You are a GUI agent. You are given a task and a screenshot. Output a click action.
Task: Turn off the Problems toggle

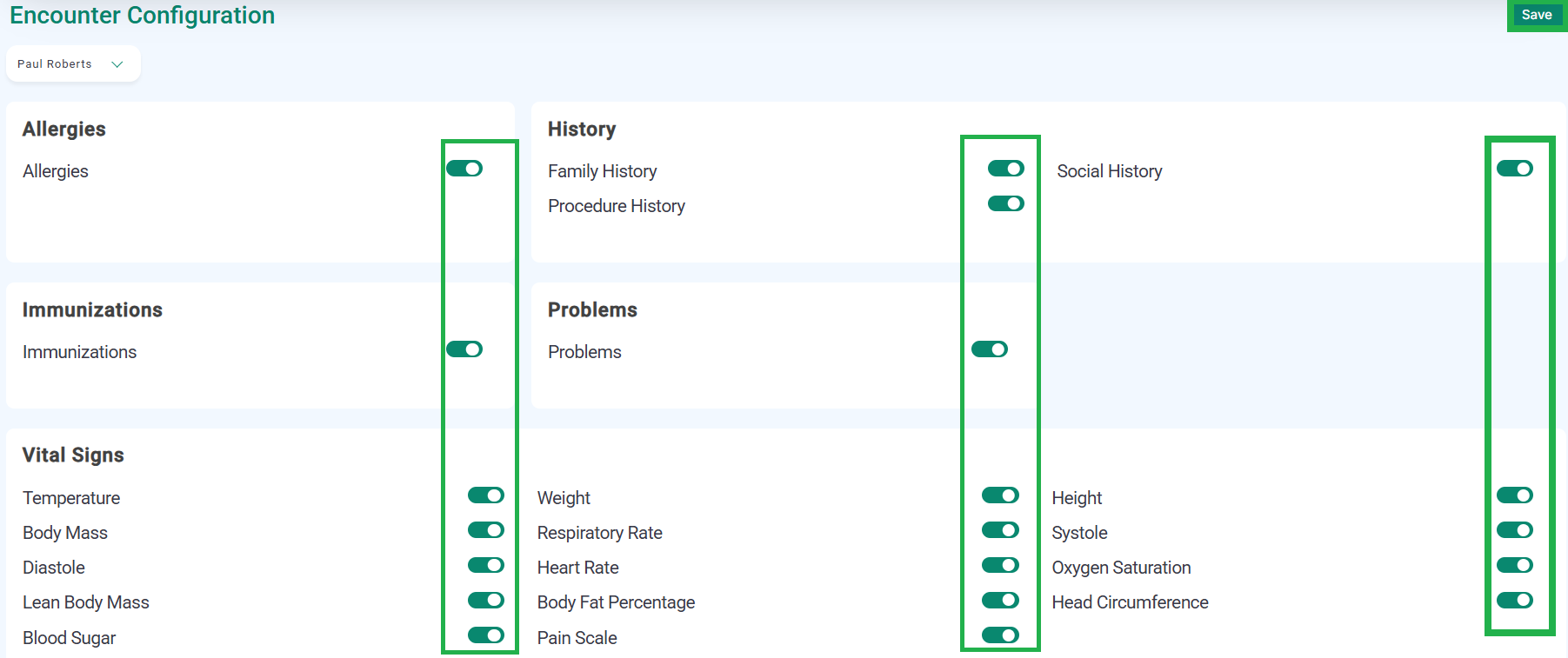click(x=990, y=349)
